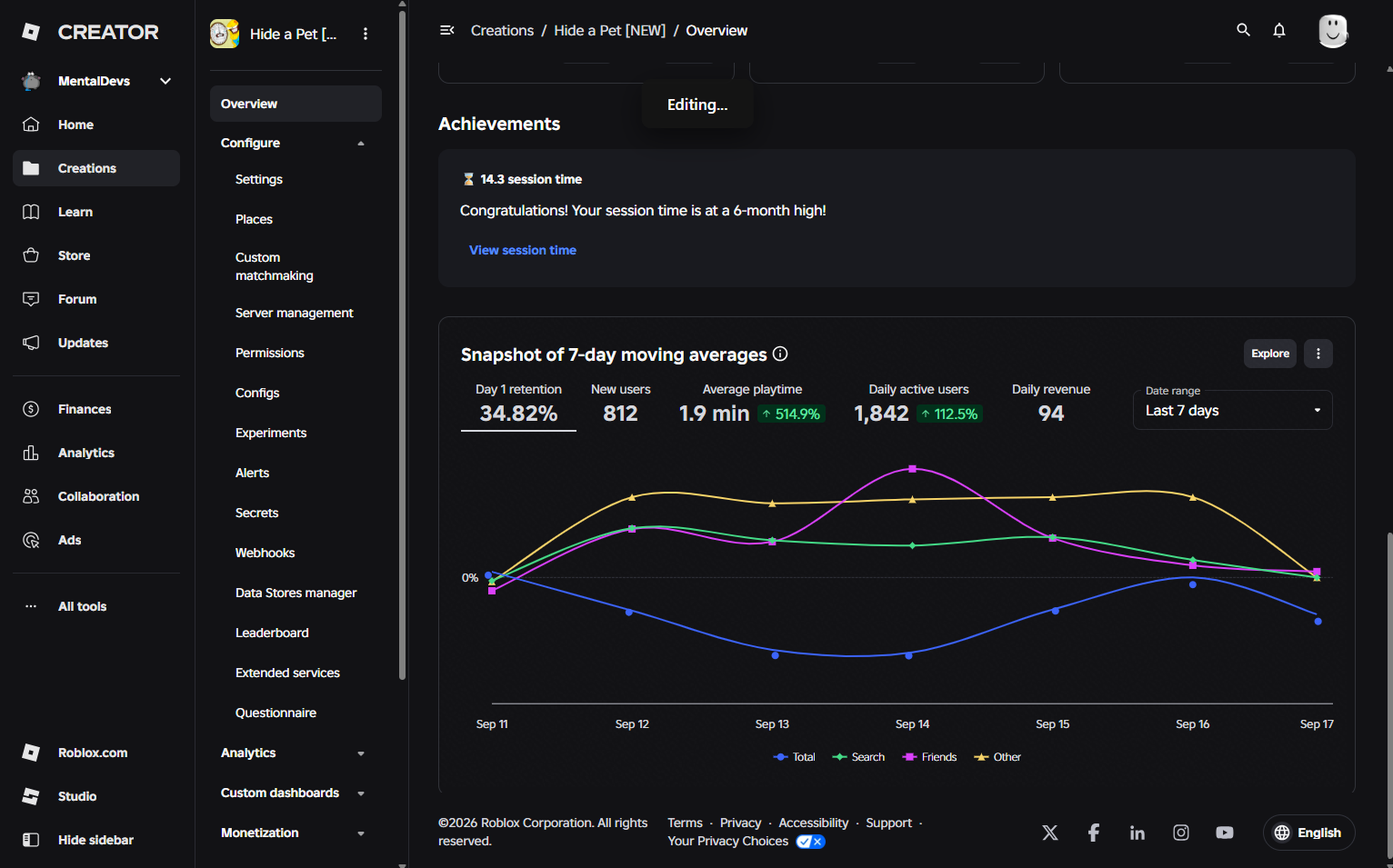Click the Analytics chart icon in sidebar
Viewport: 1393px width, 868px height.
click(31, 453)
